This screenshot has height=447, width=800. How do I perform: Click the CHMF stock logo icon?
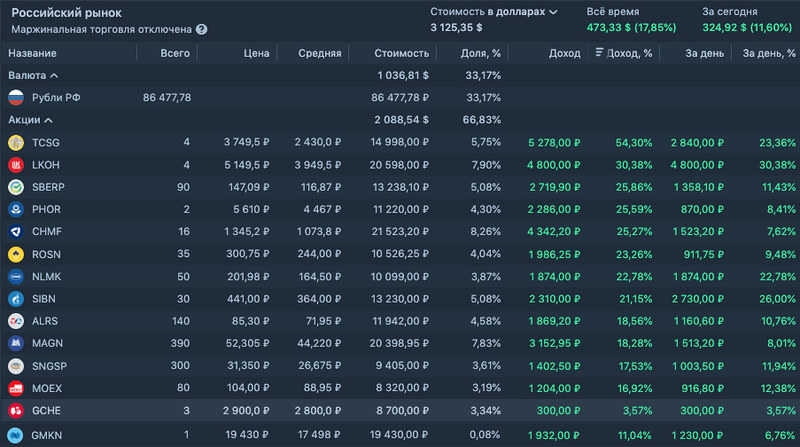tap(16, 232)
